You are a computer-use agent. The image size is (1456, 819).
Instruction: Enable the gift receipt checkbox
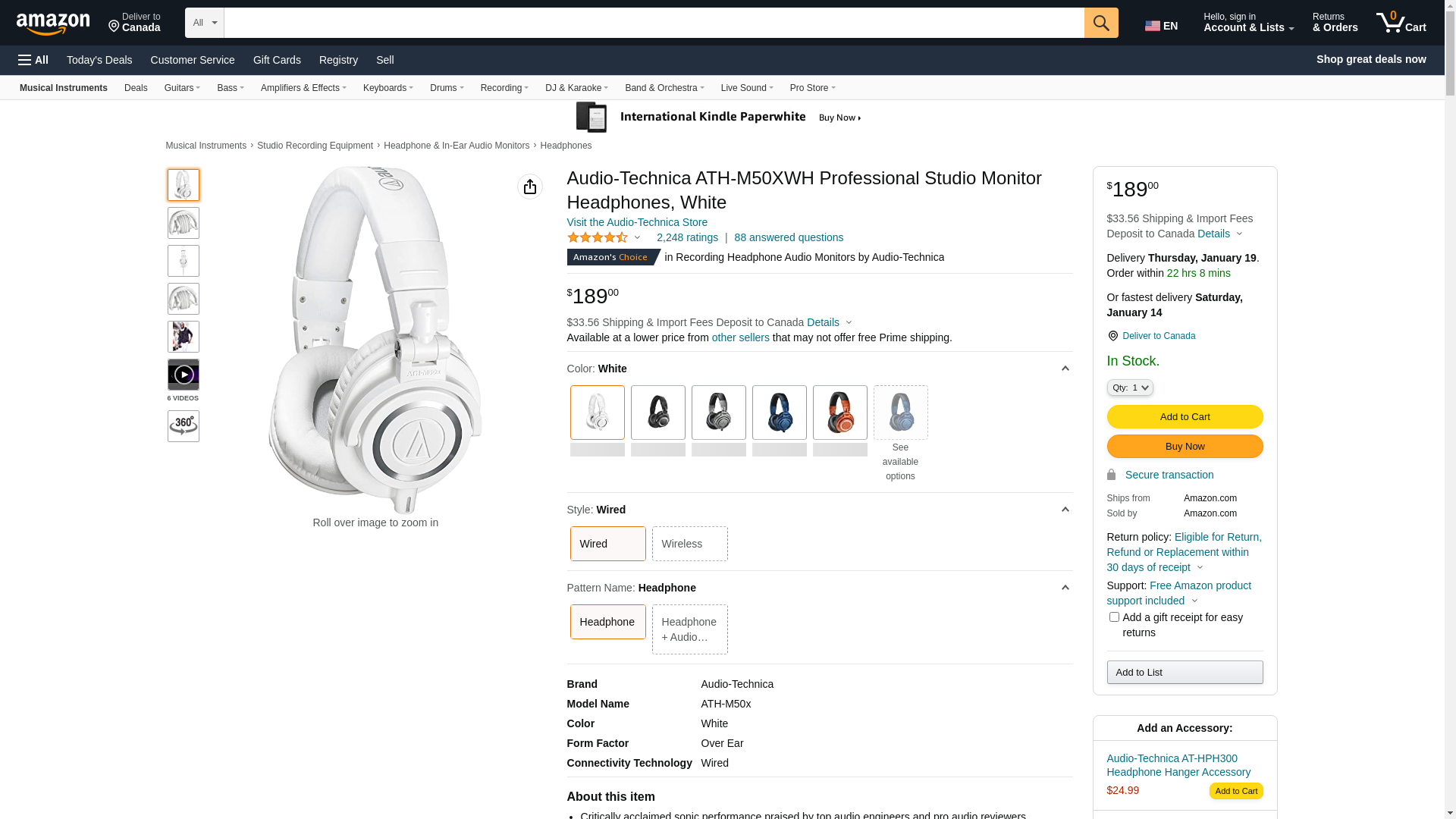coord(1114,617)
